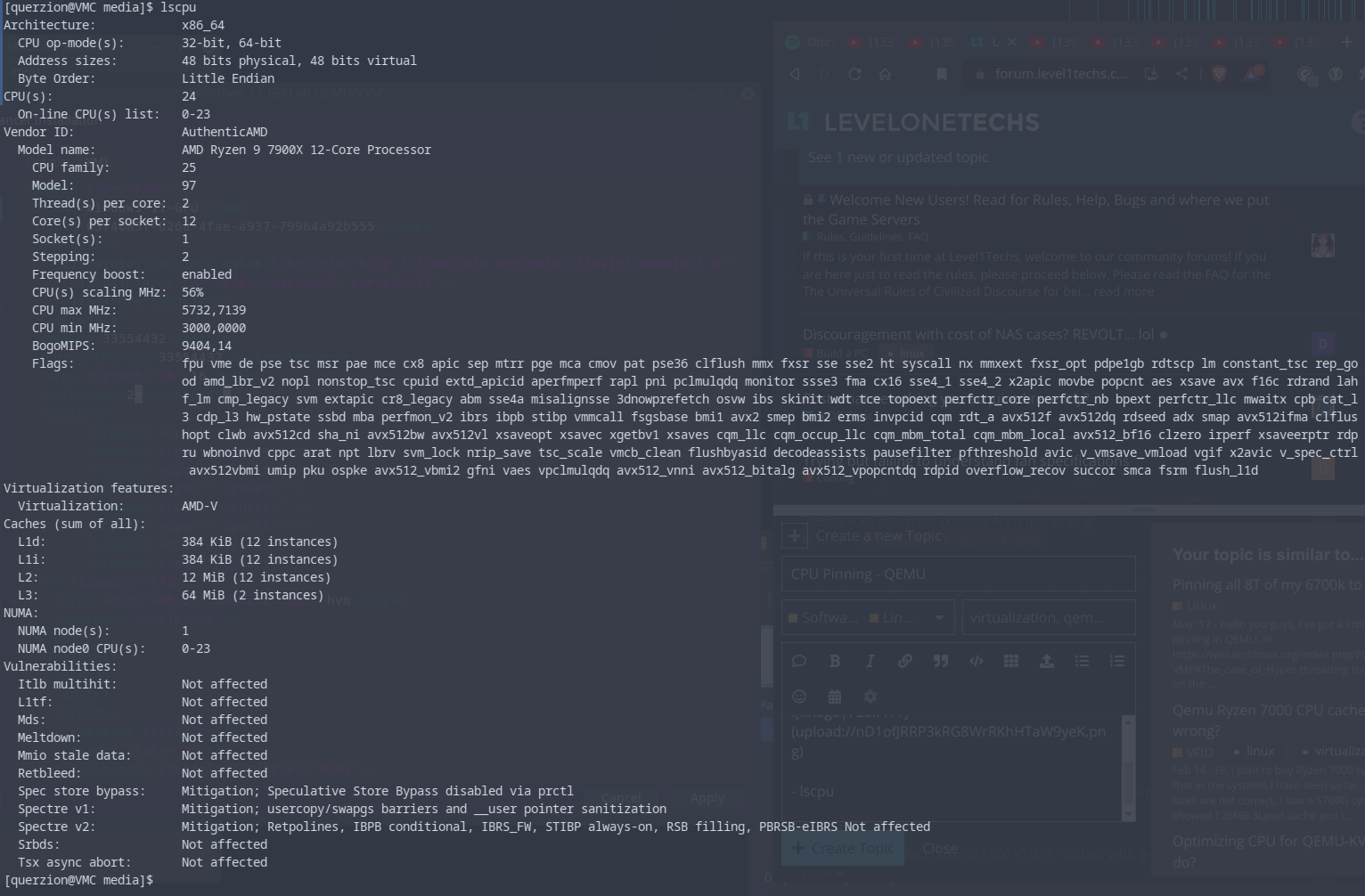The image size is (1365, 896).
Task: Open the tags selector showing virtualization, qemu
Action: [x=1049, y=617]
